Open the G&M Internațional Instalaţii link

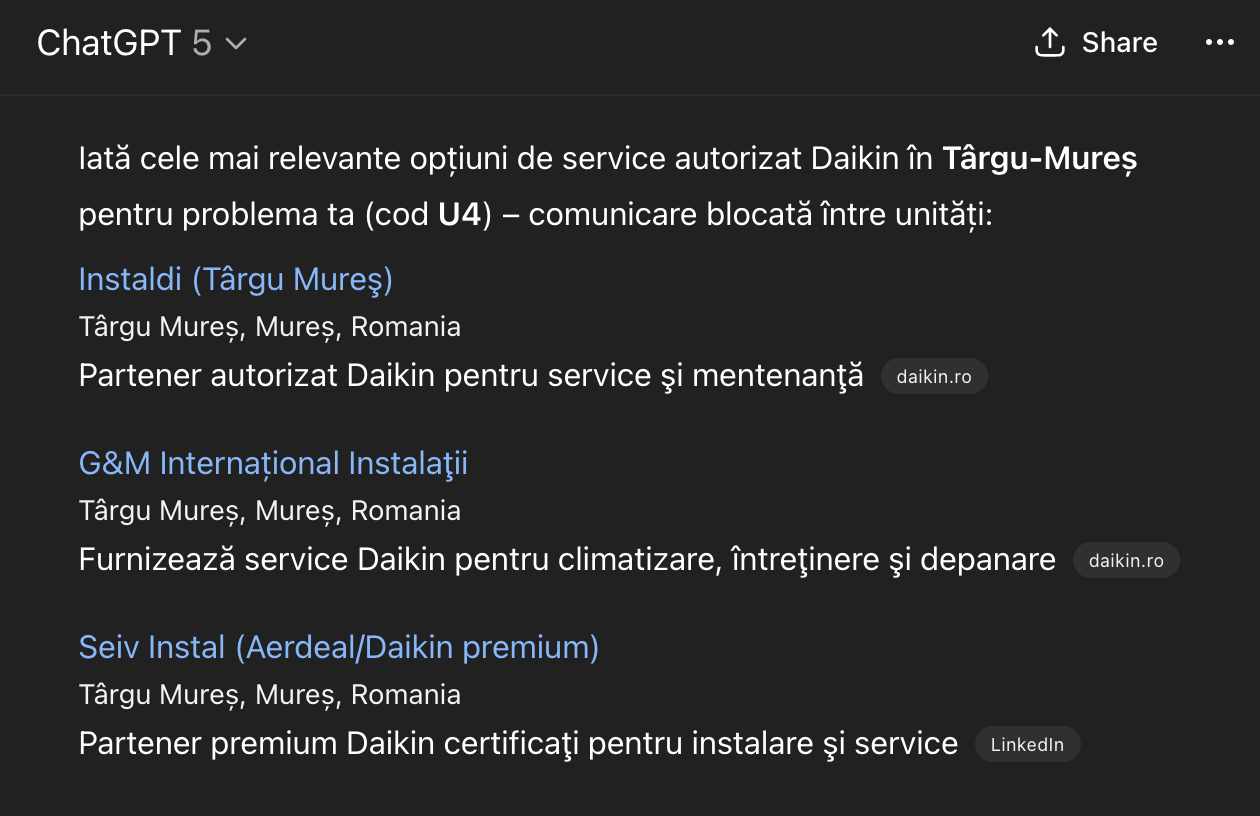tap(273, 463)
